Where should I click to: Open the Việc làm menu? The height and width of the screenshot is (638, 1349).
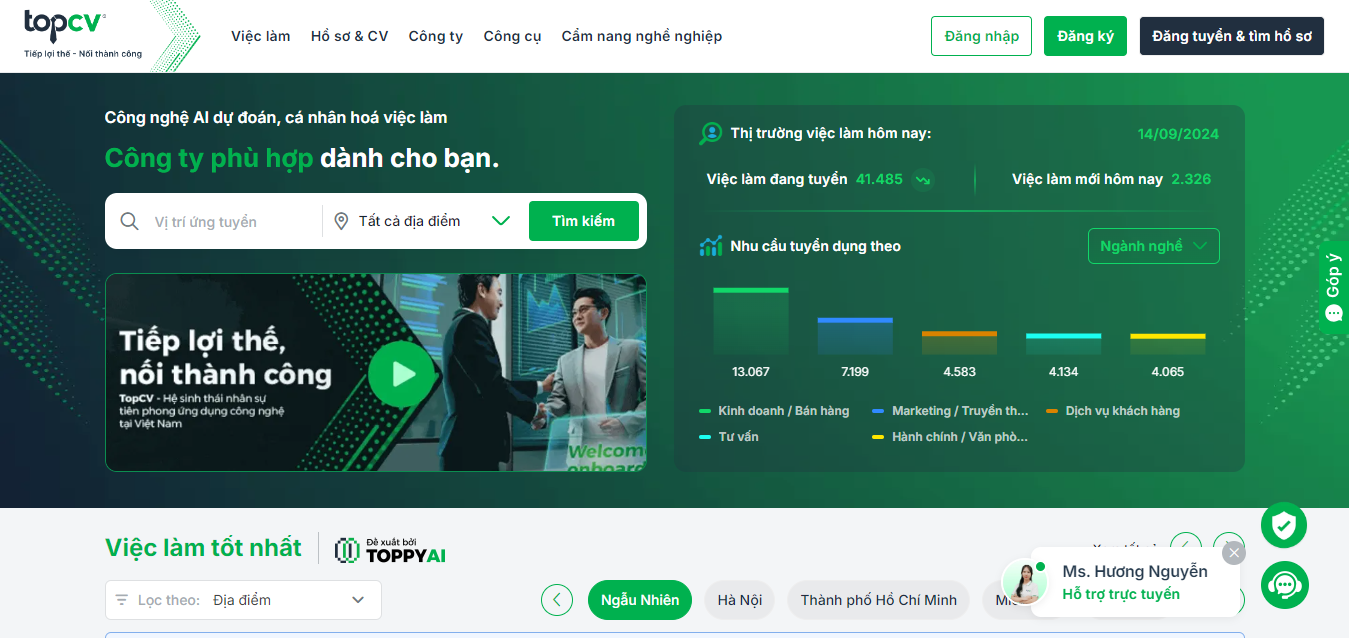(261, 36)
